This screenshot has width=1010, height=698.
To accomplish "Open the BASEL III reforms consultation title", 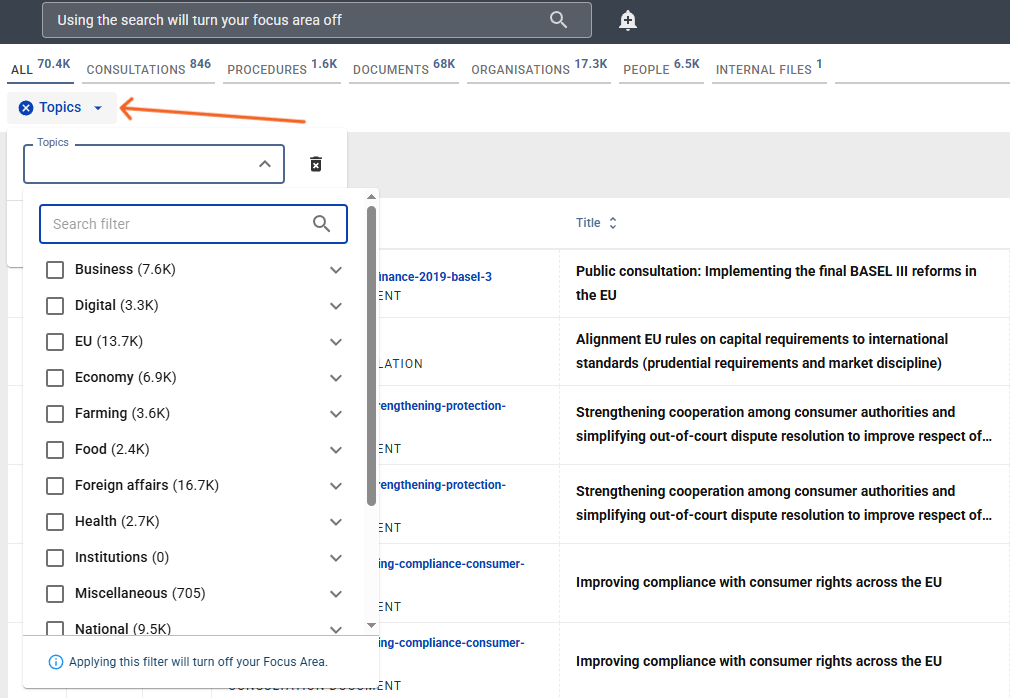I will pyautogui.click(x=775, y=283).
